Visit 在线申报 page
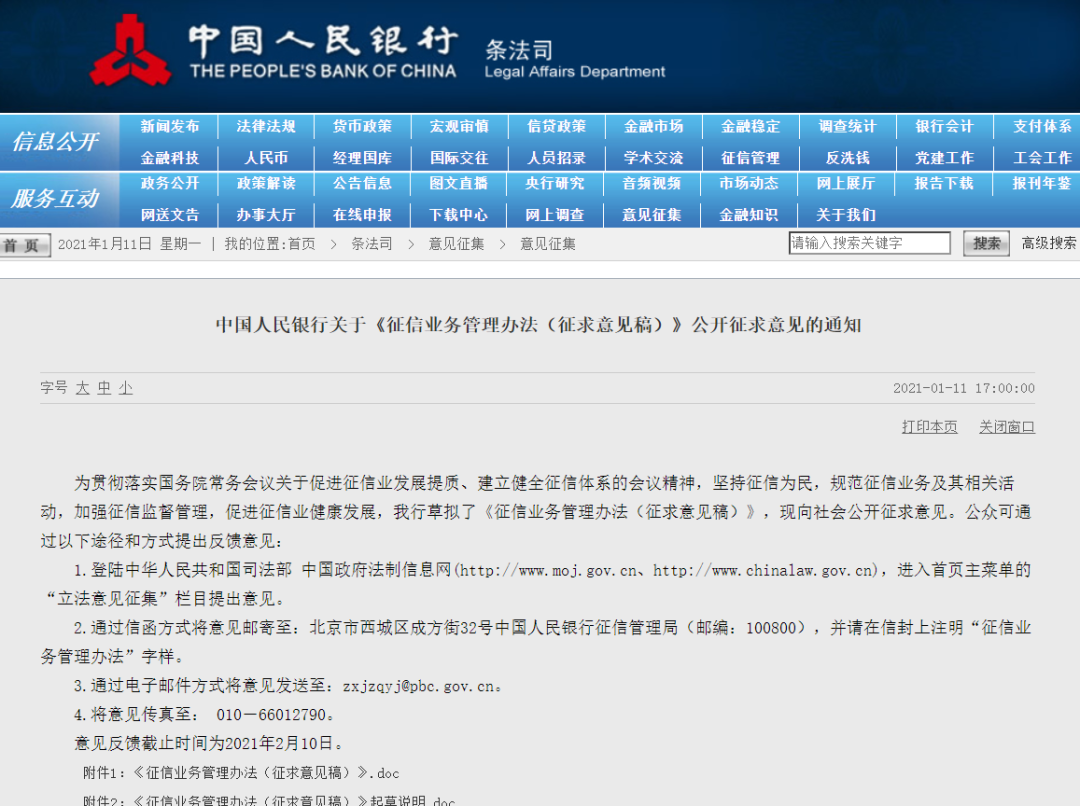The height and width of the screenshot is (806, 1080). (x=362, y=215)
